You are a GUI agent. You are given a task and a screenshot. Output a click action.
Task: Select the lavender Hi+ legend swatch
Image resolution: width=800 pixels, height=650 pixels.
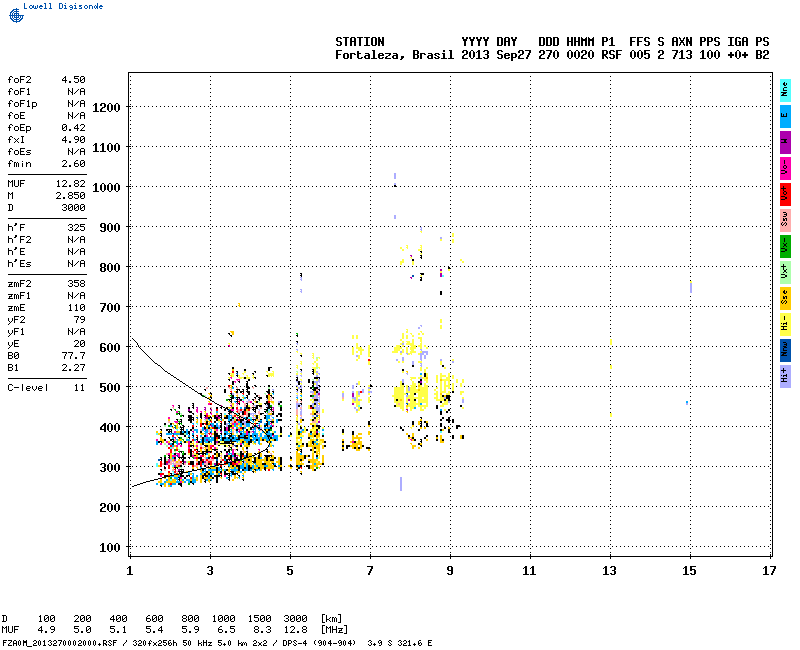(x=785, y=376)
